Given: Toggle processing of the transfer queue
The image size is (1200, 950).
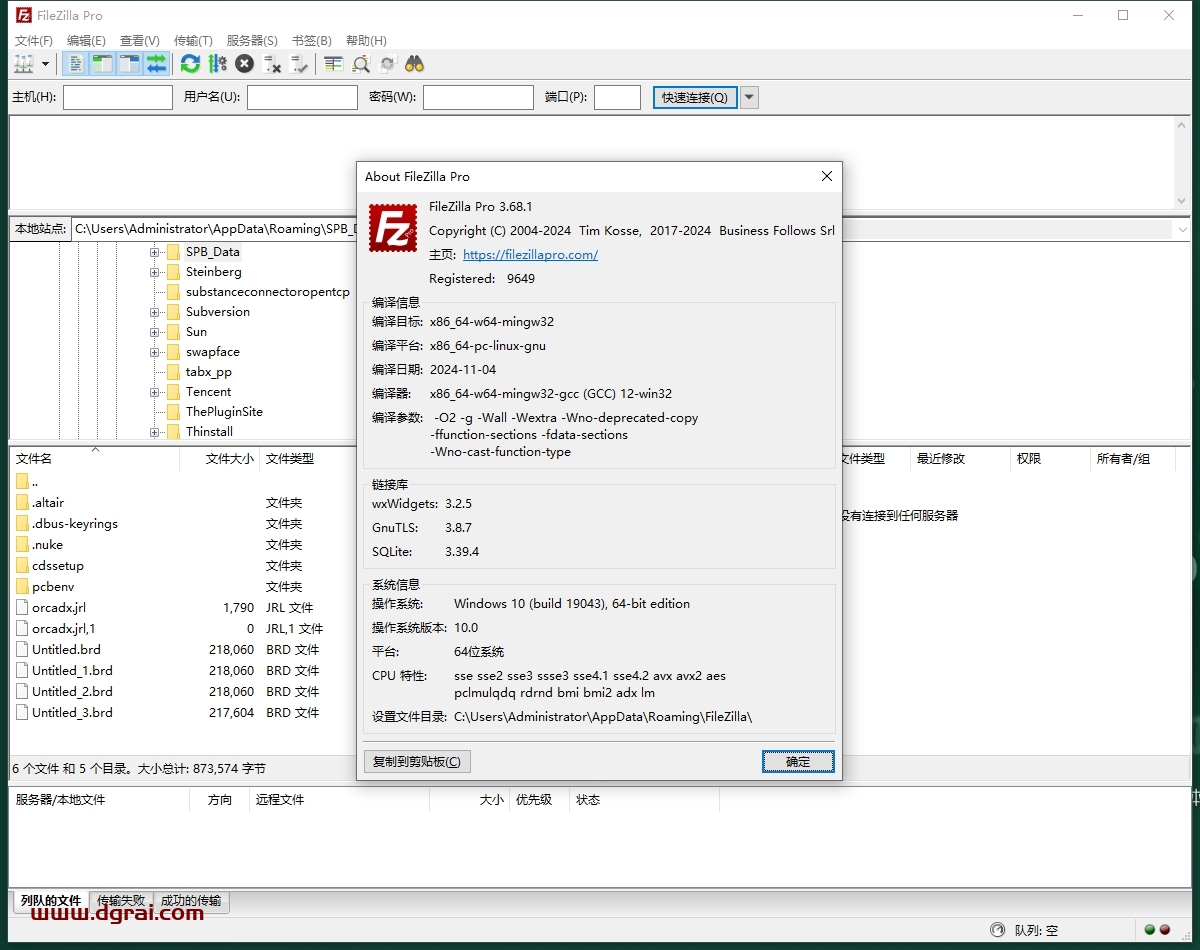Looking at the screenshot, I should 217,64.
